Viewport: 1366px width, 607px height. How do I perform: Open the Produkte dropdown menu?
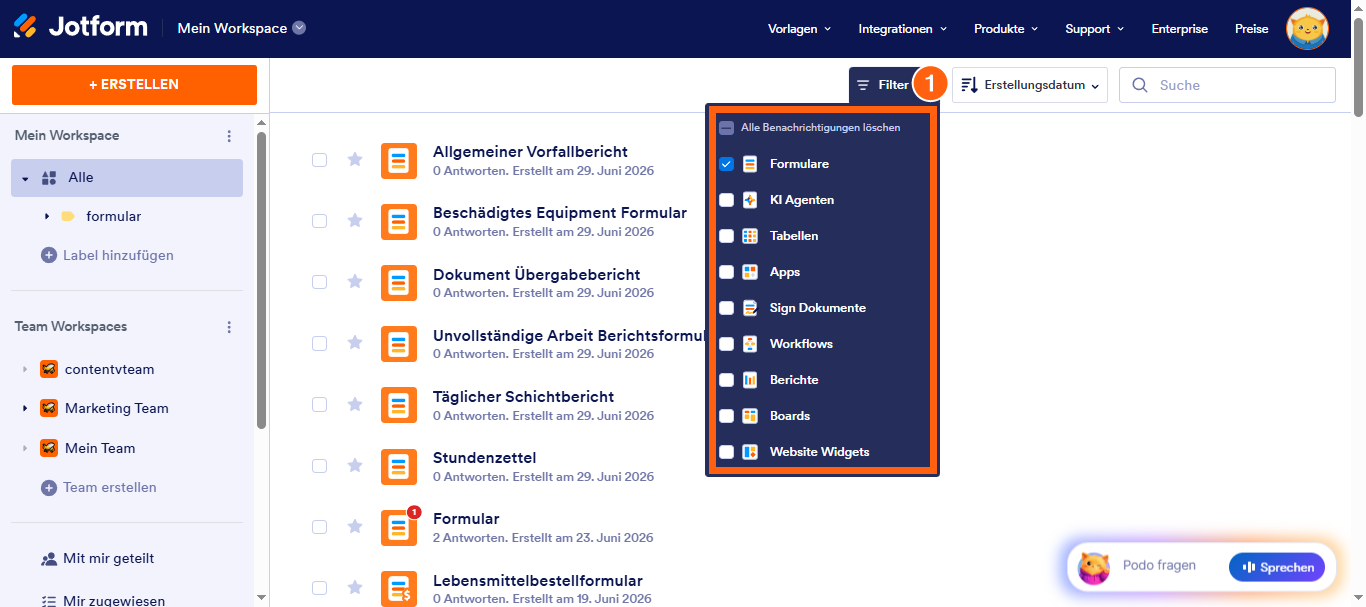[1006, 29]
